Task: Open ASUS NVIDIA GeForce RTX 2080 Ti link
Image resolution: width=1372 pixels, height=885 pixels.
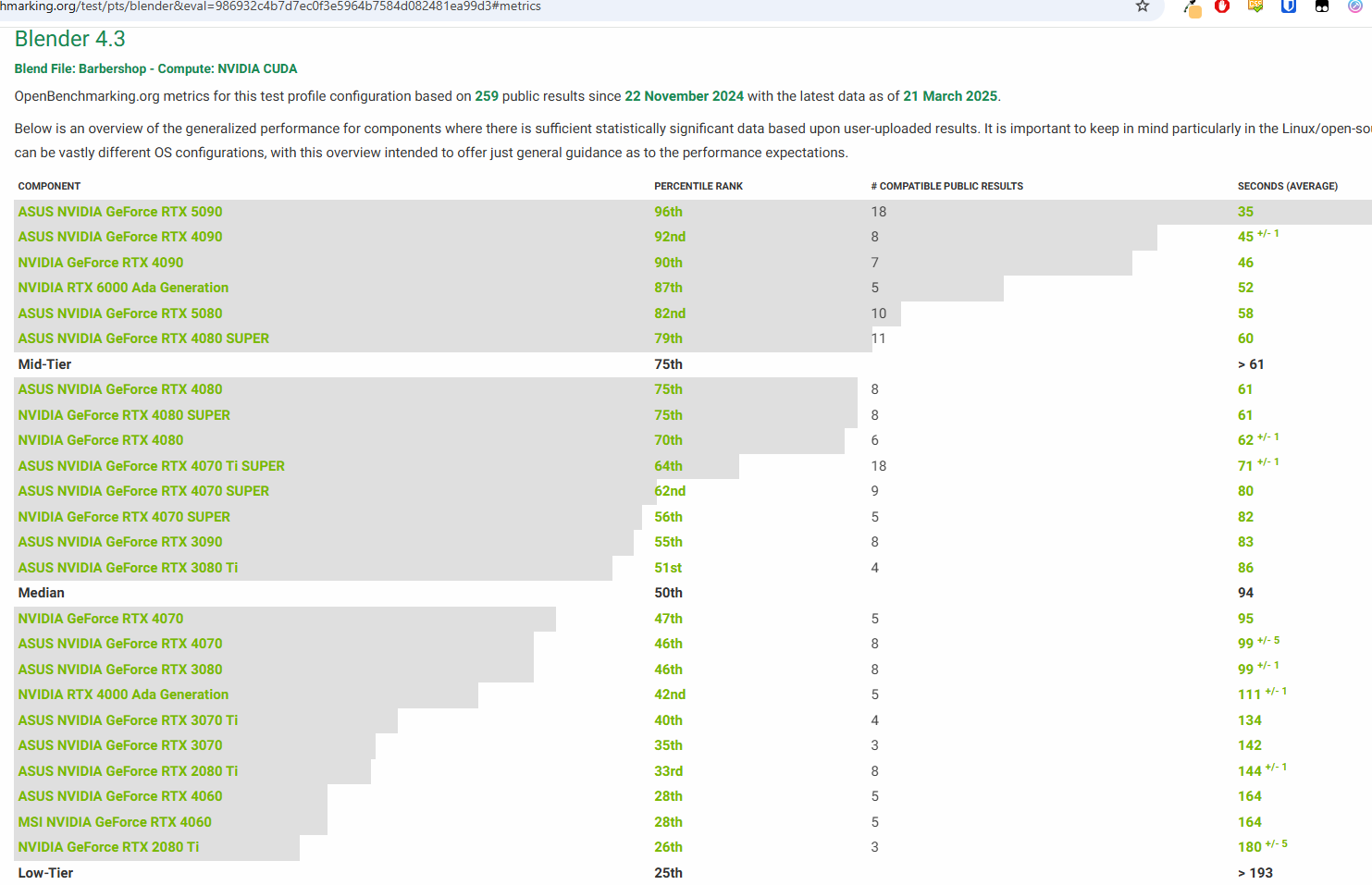Action: point(128,771)
